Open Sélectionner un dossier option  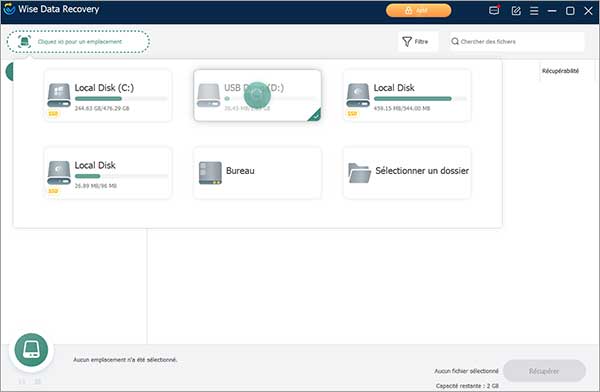(407, 173)
